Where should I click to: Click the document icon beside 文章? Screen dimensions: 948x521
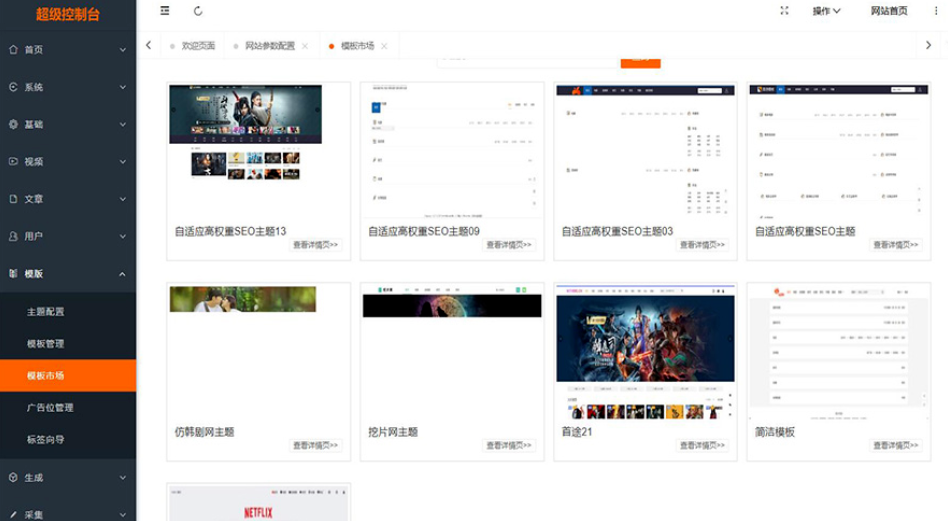point(13,199)
